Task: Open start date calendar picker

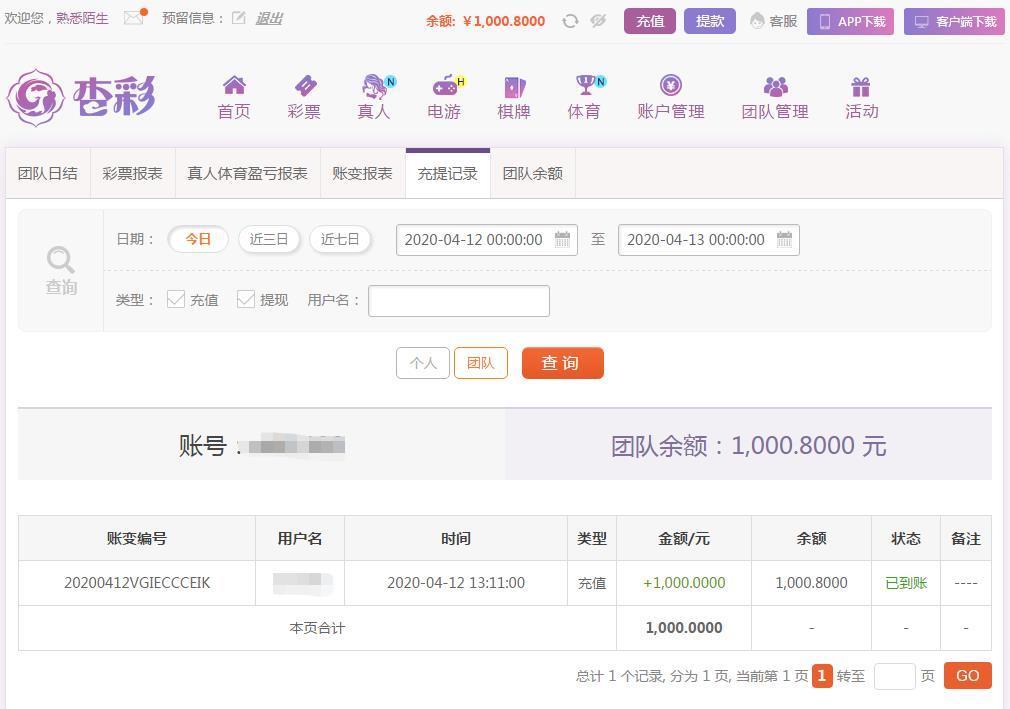Action: pos(562,240)
